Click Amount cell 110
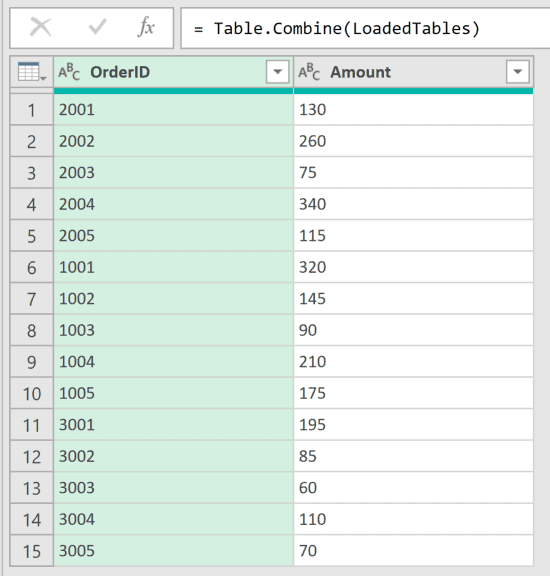The width and height of the screenshot is (550, 576). point(413,519)
